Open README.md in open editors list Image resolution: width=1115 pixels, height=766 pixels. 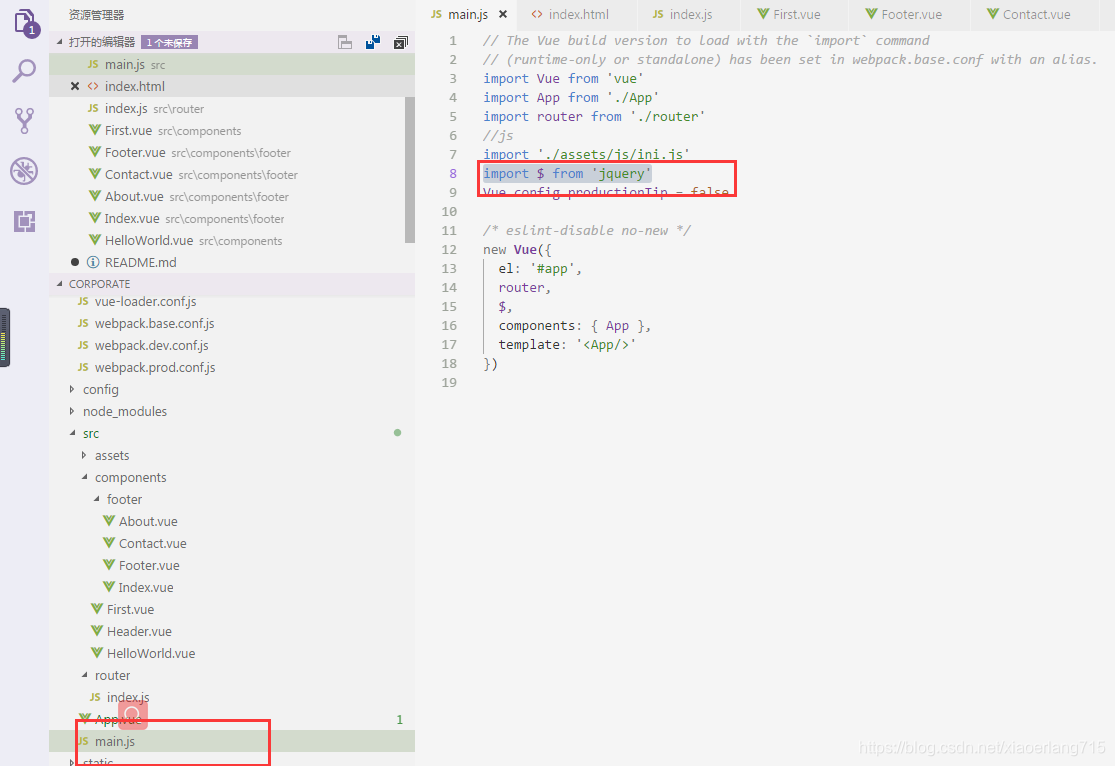[x=232, y=262]
